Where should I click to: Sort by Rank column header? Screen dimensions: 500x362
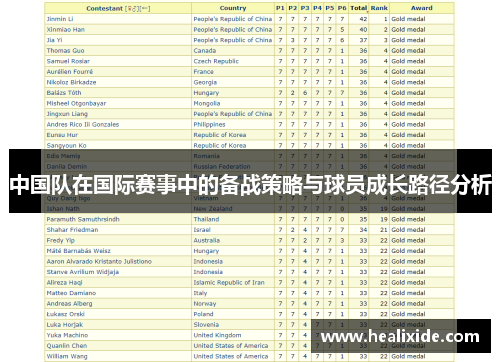(379, 8)
